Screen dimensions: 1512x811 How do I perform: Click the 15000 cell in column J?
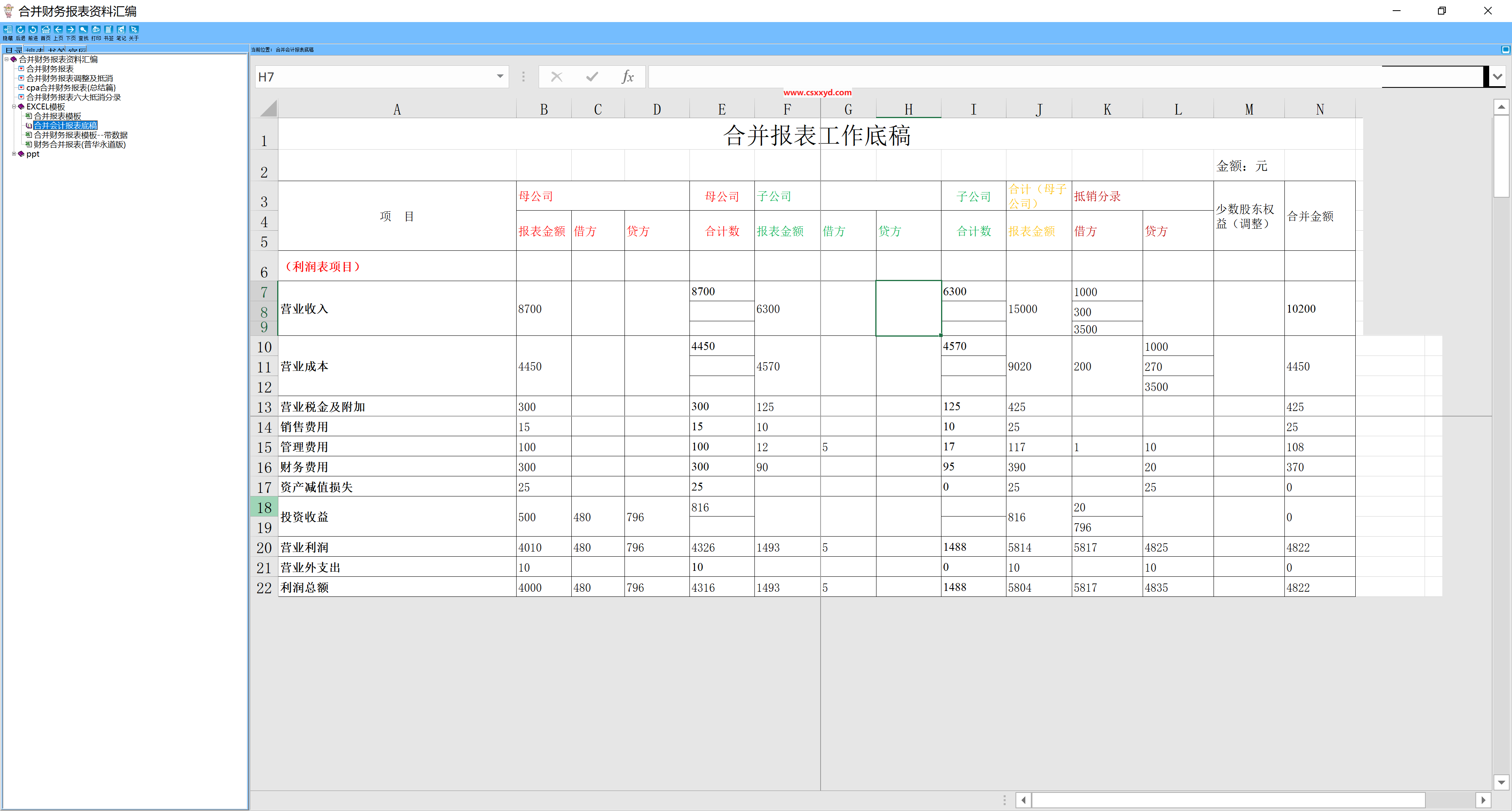coord(1038,309)
